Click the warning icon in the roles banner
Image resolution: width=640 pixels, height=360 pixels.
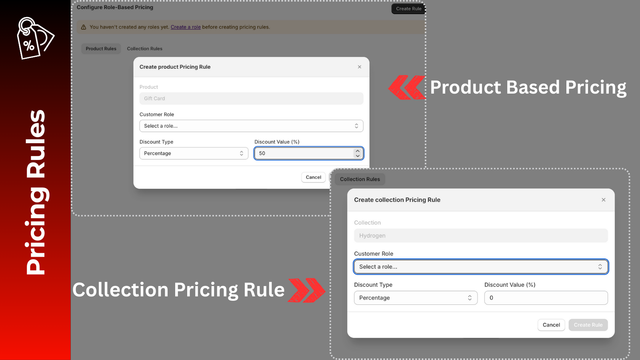(83, 27)
